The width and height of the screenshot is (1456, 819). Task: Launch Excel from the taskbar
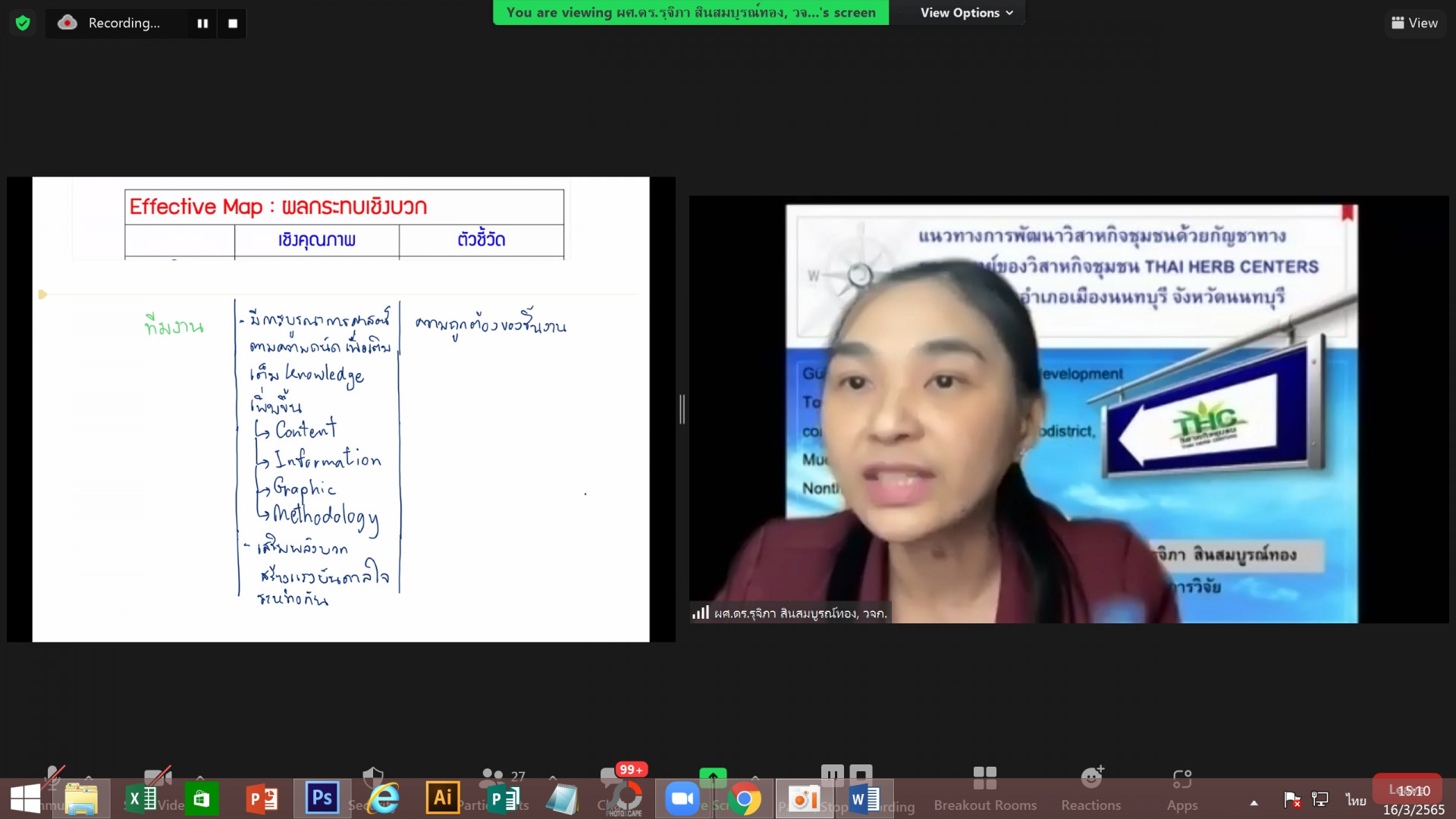(142, 799)
